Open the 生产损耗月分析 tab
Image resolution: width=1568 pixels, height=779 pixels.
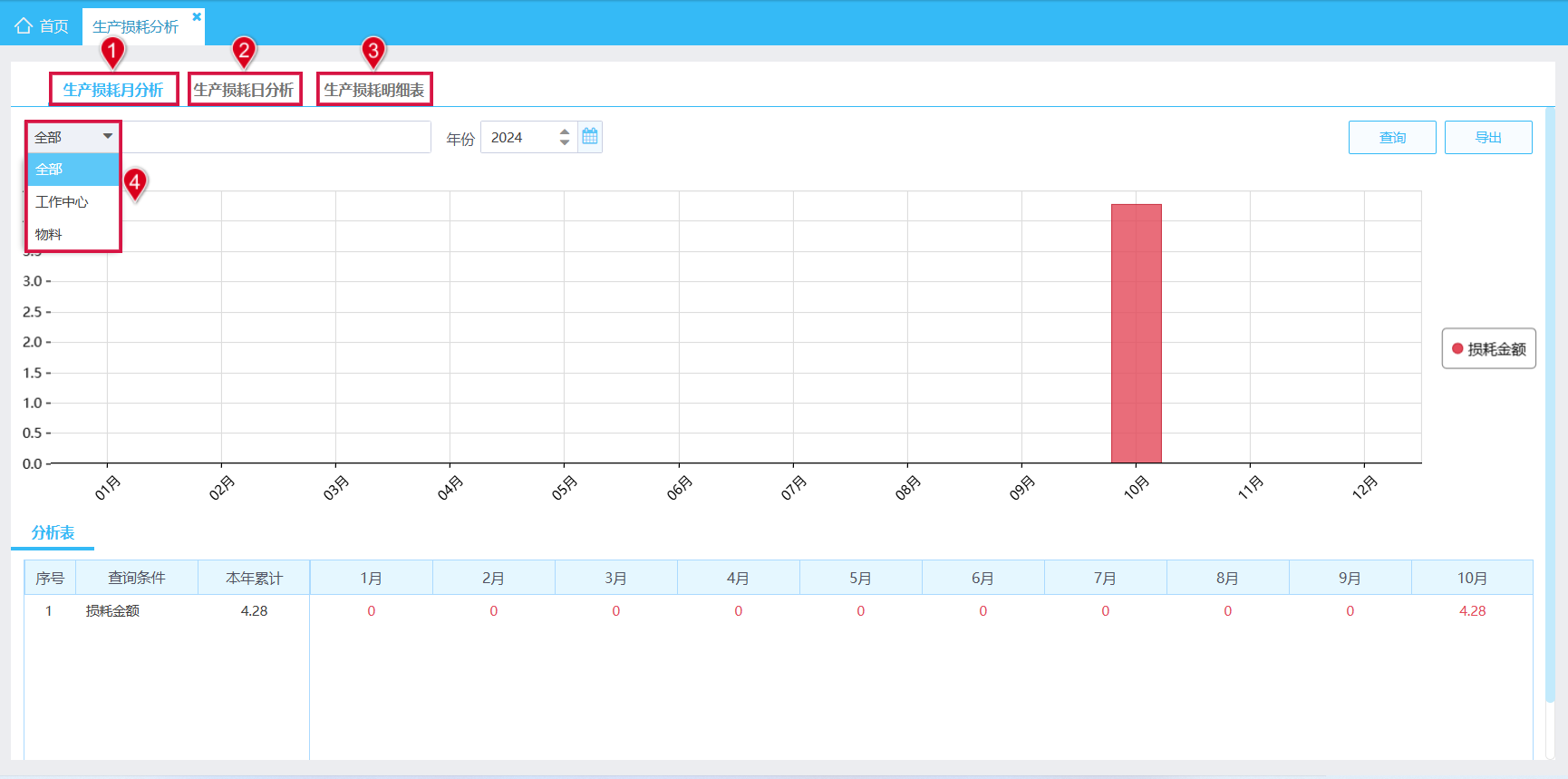click(x=113, y=90)
